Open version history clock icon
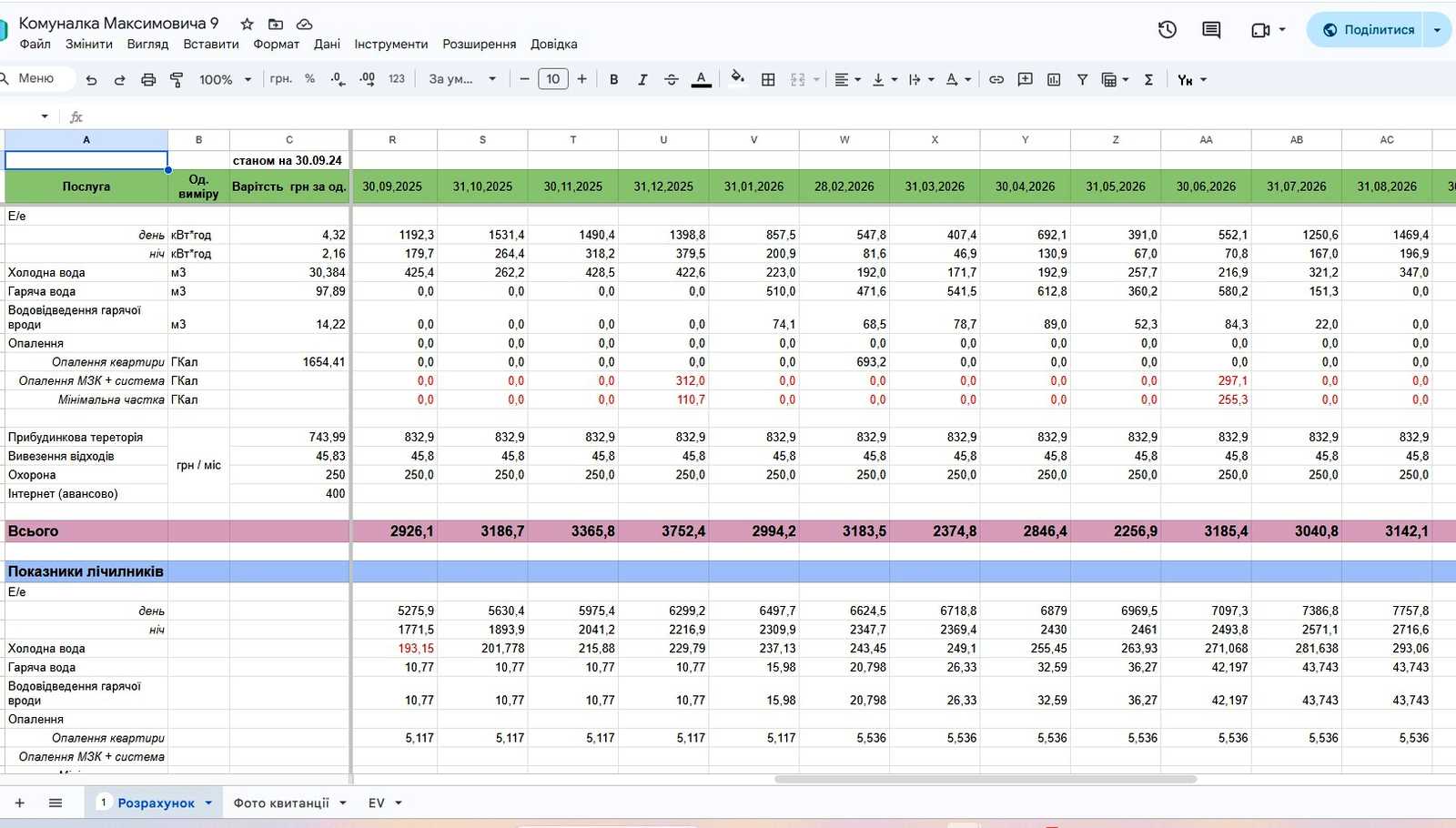Screen dimensions: 1456x828 [1168, 30]
